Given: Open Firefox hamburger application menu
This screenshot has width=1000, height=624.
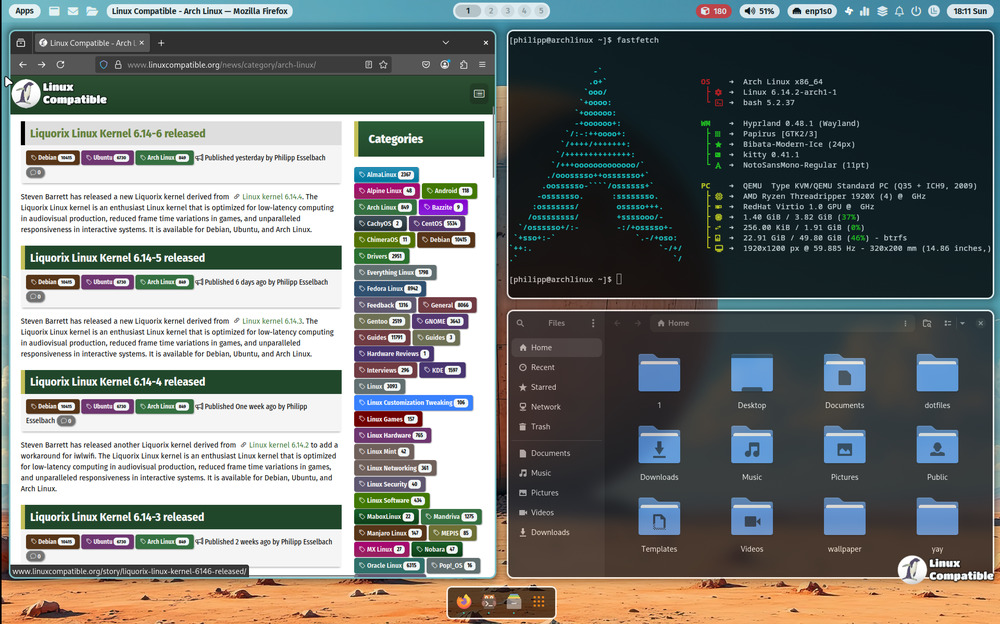Looking at the screenshot, I should (482, 64).
